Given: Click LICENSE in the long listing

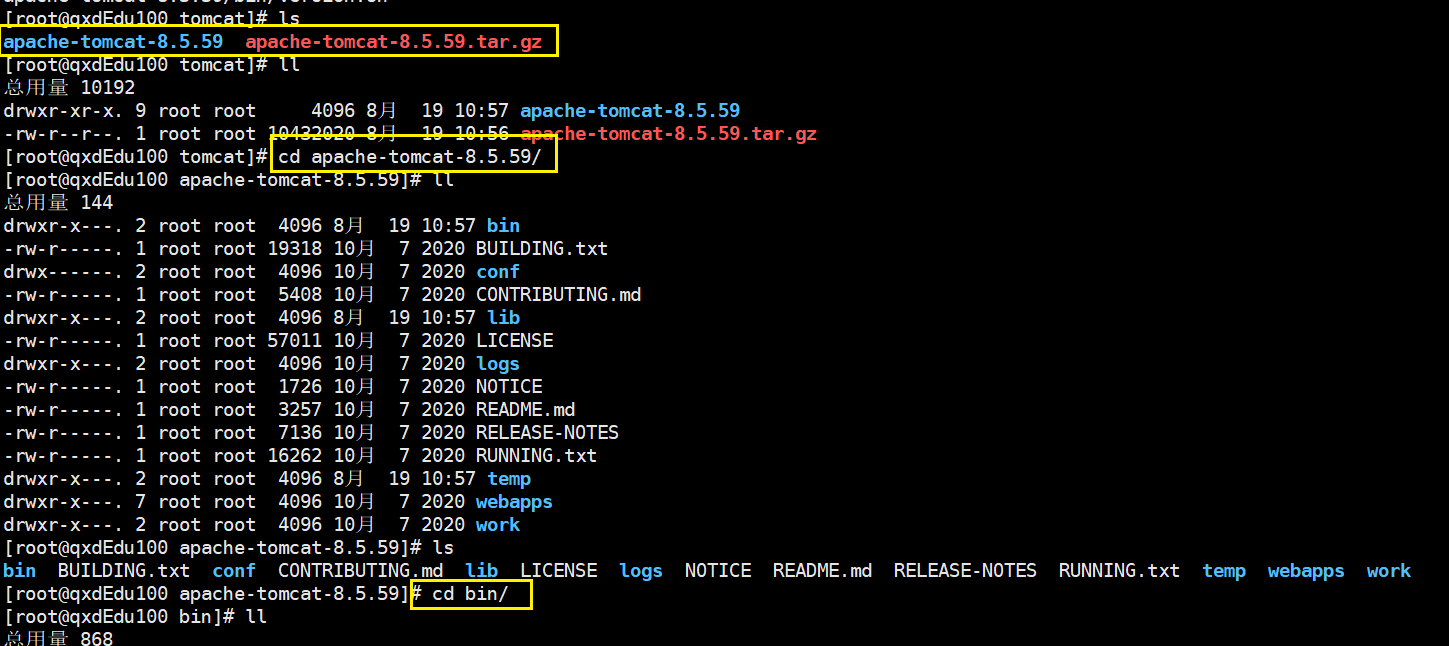Looking at the screenshot, I should click(514, 341).
